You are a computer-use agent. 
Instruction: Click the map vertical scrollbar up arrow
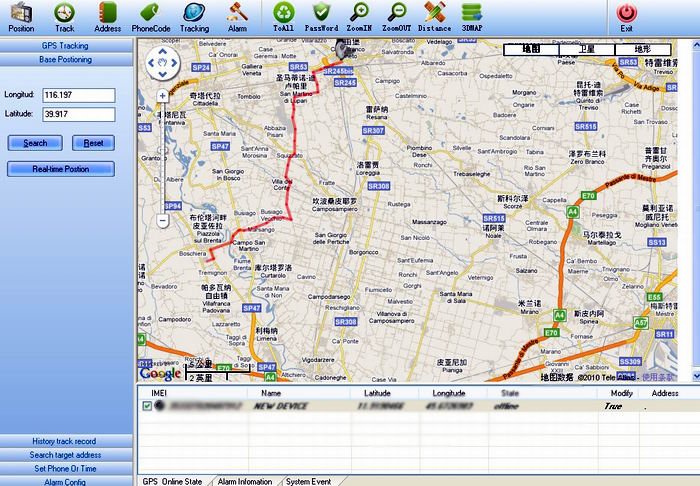point(696,44)
